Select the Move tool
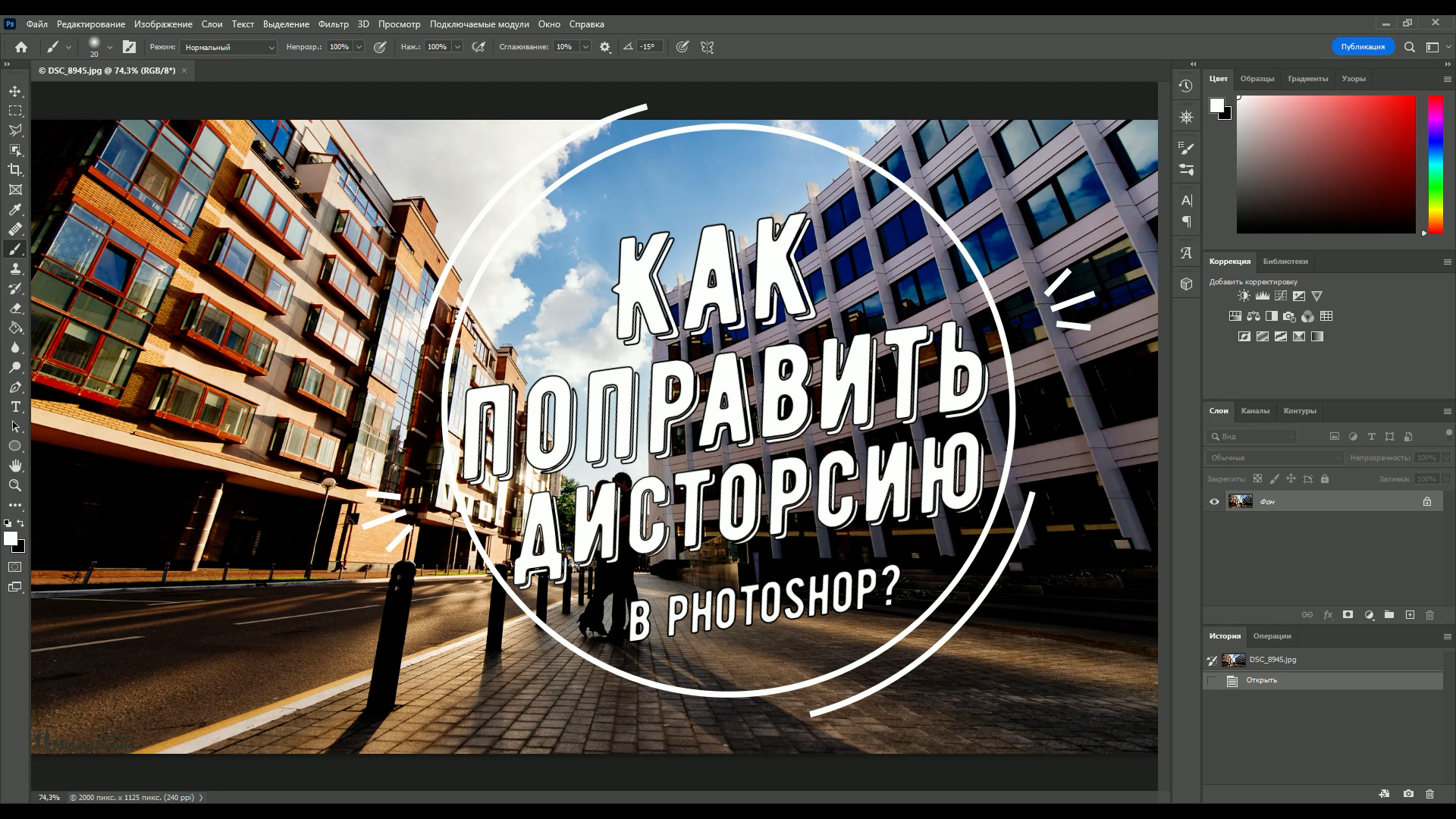Screen dimensions: 1456x819 point(15,91)
